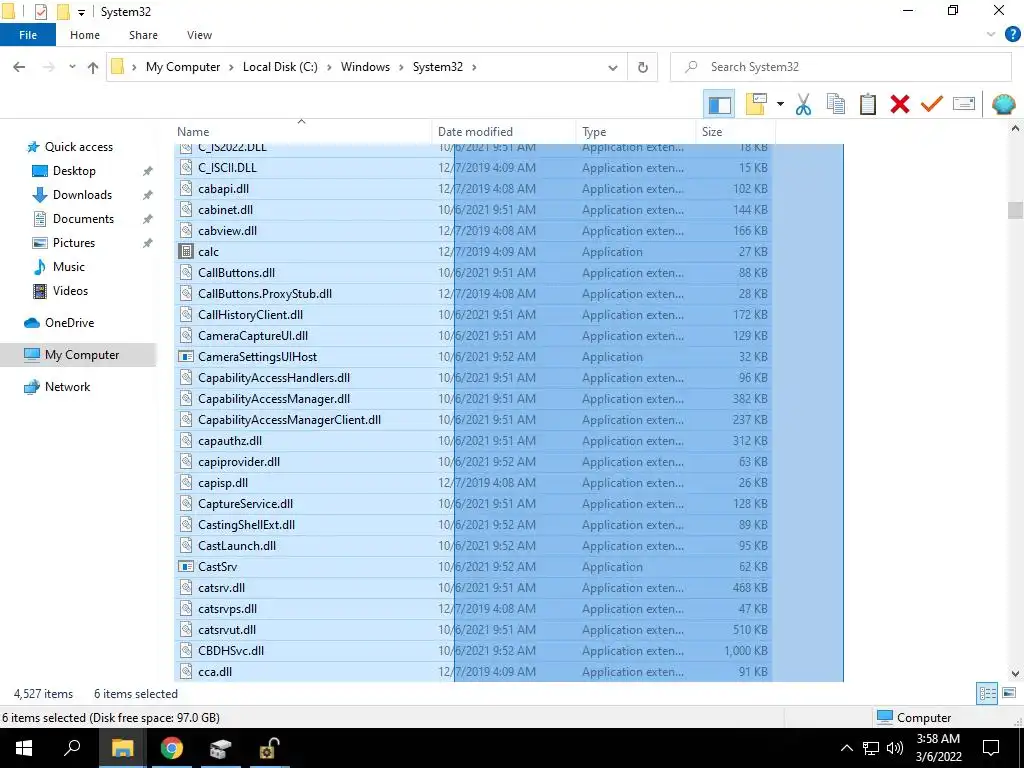The image size is (1024, 768).
Task: Open Documents in the navigation pane
Action: coord(83,219)
